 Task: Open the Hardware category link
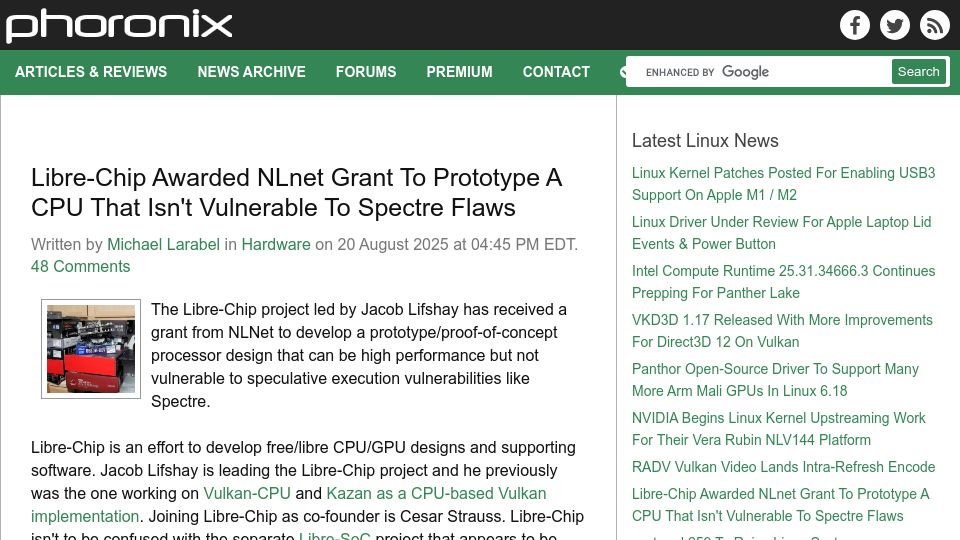(x=276, y=244)
